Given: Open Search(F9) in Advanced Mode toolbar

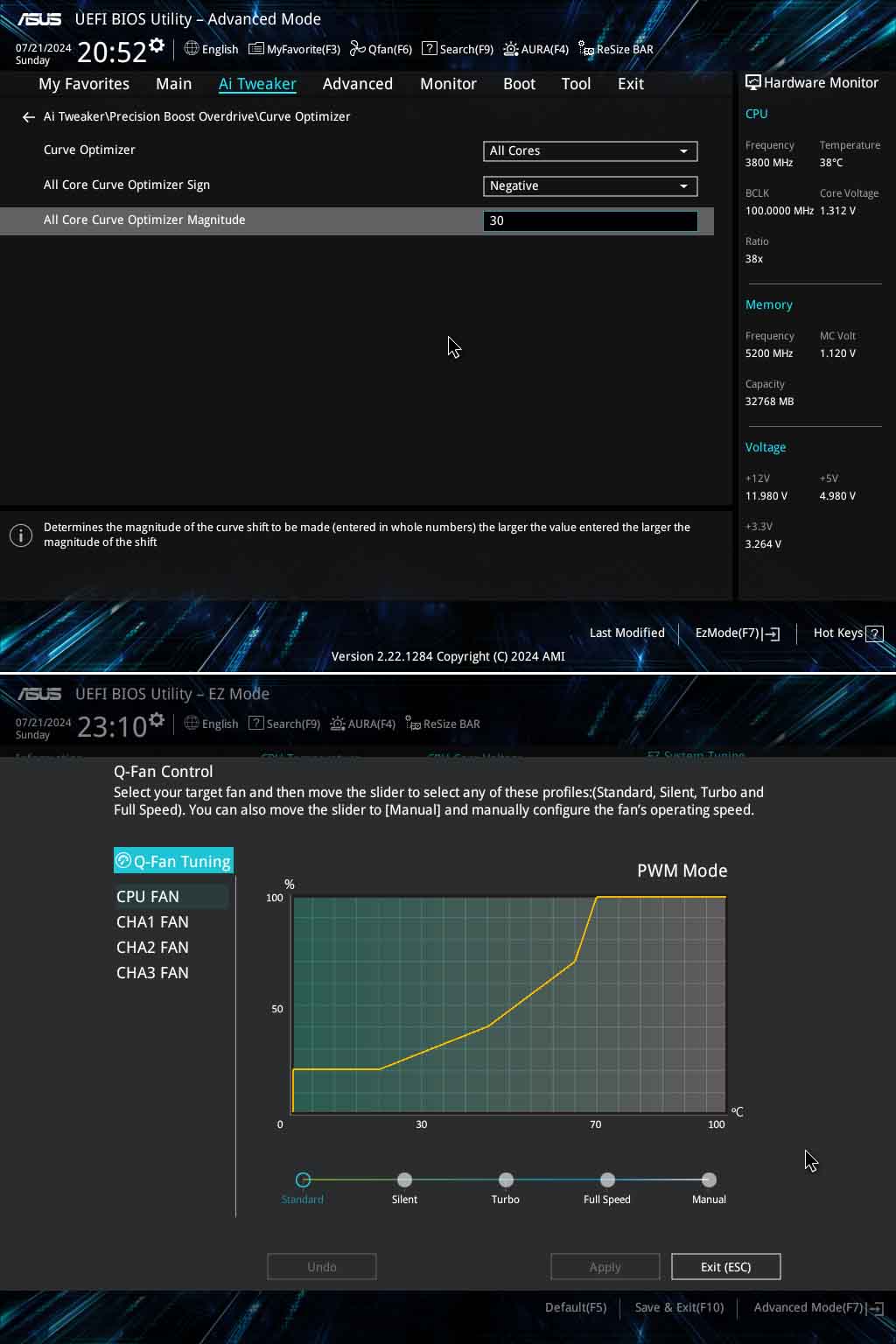Looking at the screenshot, I should 458,49.
